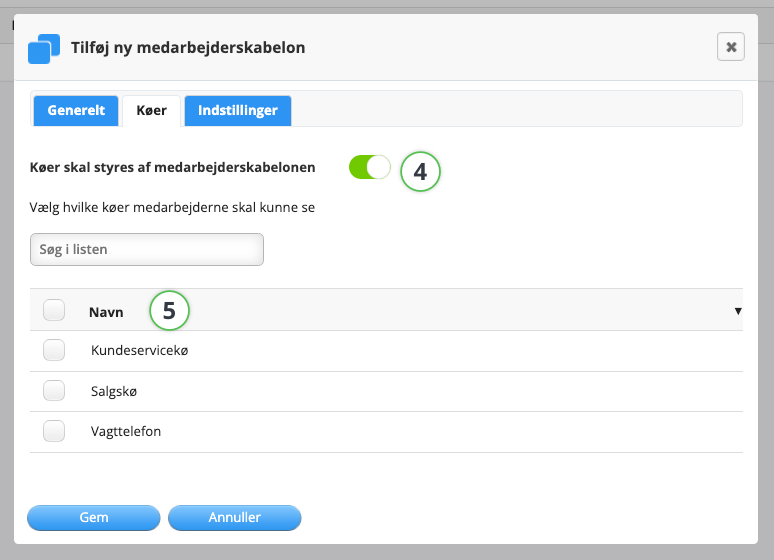This screenshot has width=774, height=560.
Task: Tick the select-all checkbox beside Navn
Action: coord(54,310)
